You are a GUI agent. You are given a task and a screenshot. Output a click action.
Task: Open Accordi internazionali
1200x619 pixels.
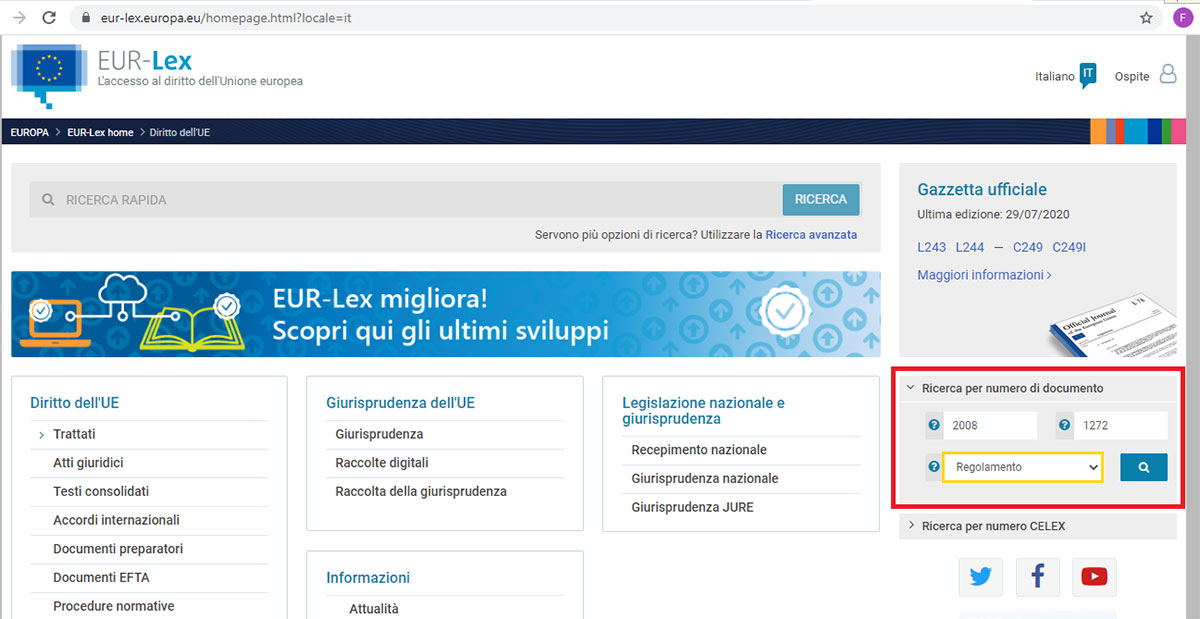click(x=116, y=520)
